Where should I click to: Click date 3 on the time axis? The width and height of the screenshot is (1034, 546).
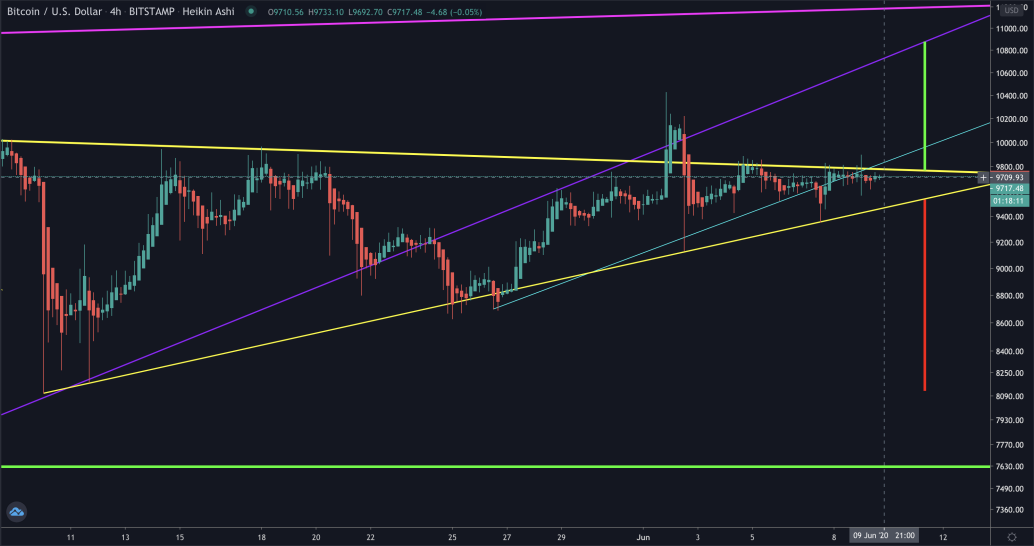698,537
